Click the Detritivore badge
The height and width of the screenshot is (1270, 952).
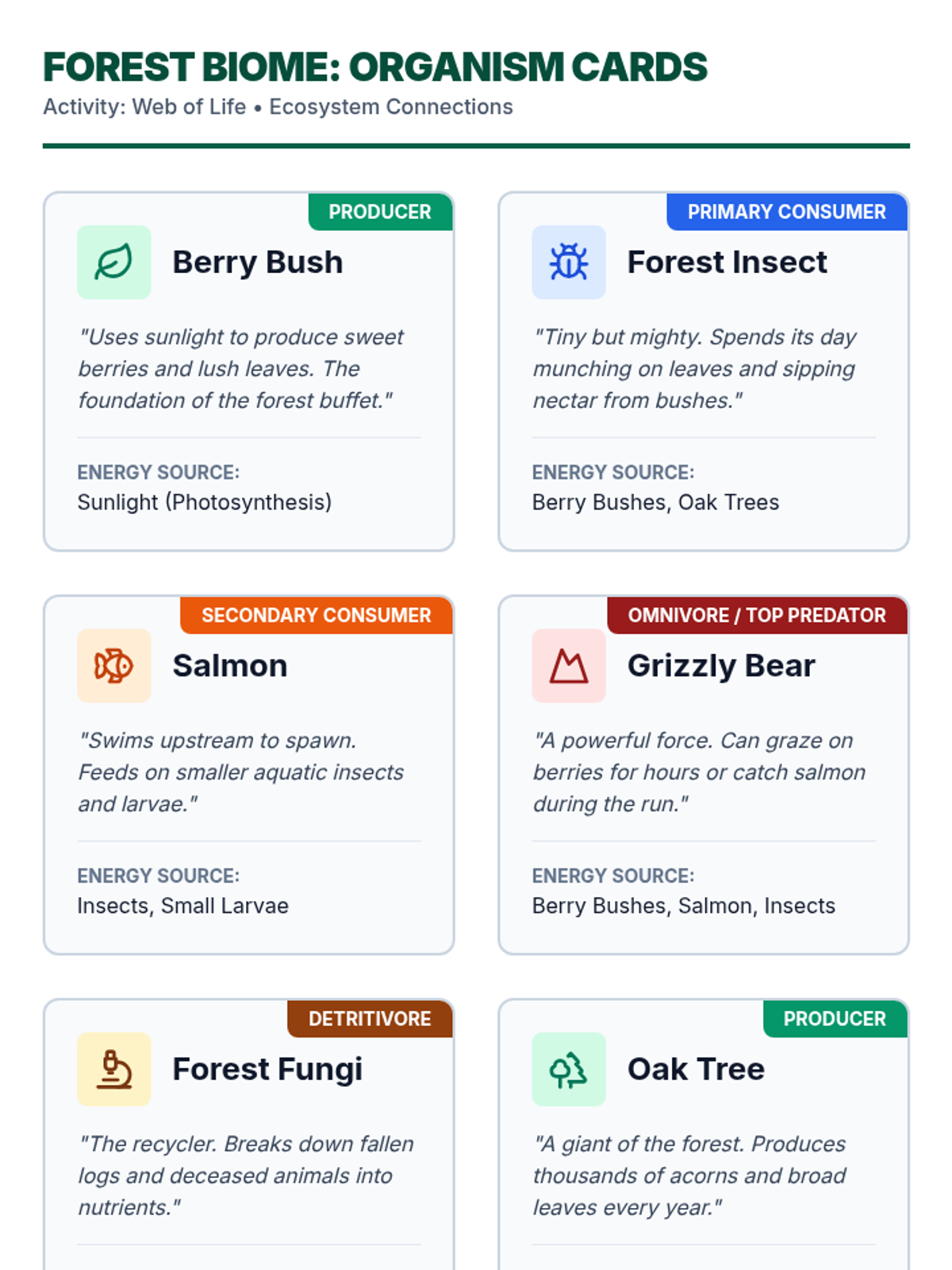(369, 1018)
